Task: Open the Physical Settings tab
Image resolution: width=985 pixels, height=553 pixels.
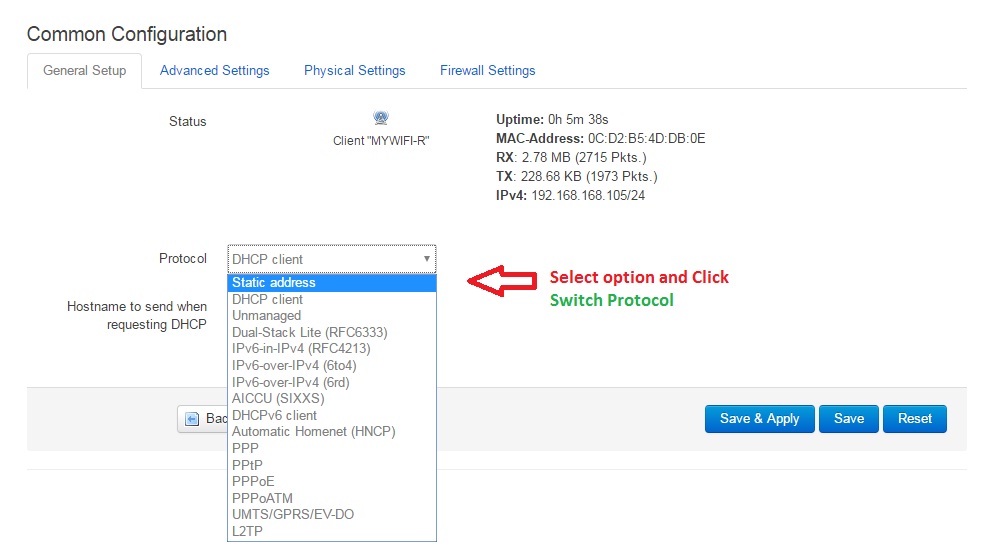Action: (354, 70)
